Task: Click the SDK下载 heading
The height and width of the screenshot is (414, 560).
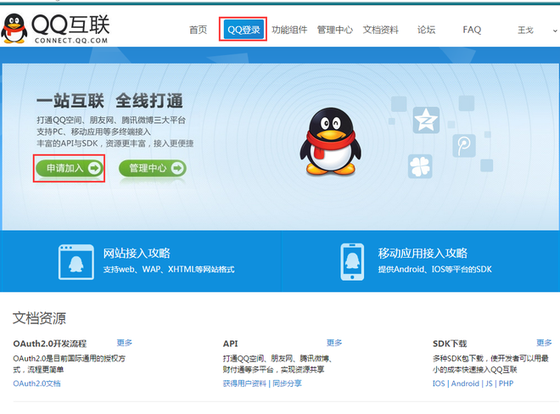Action: coord(450,344)
